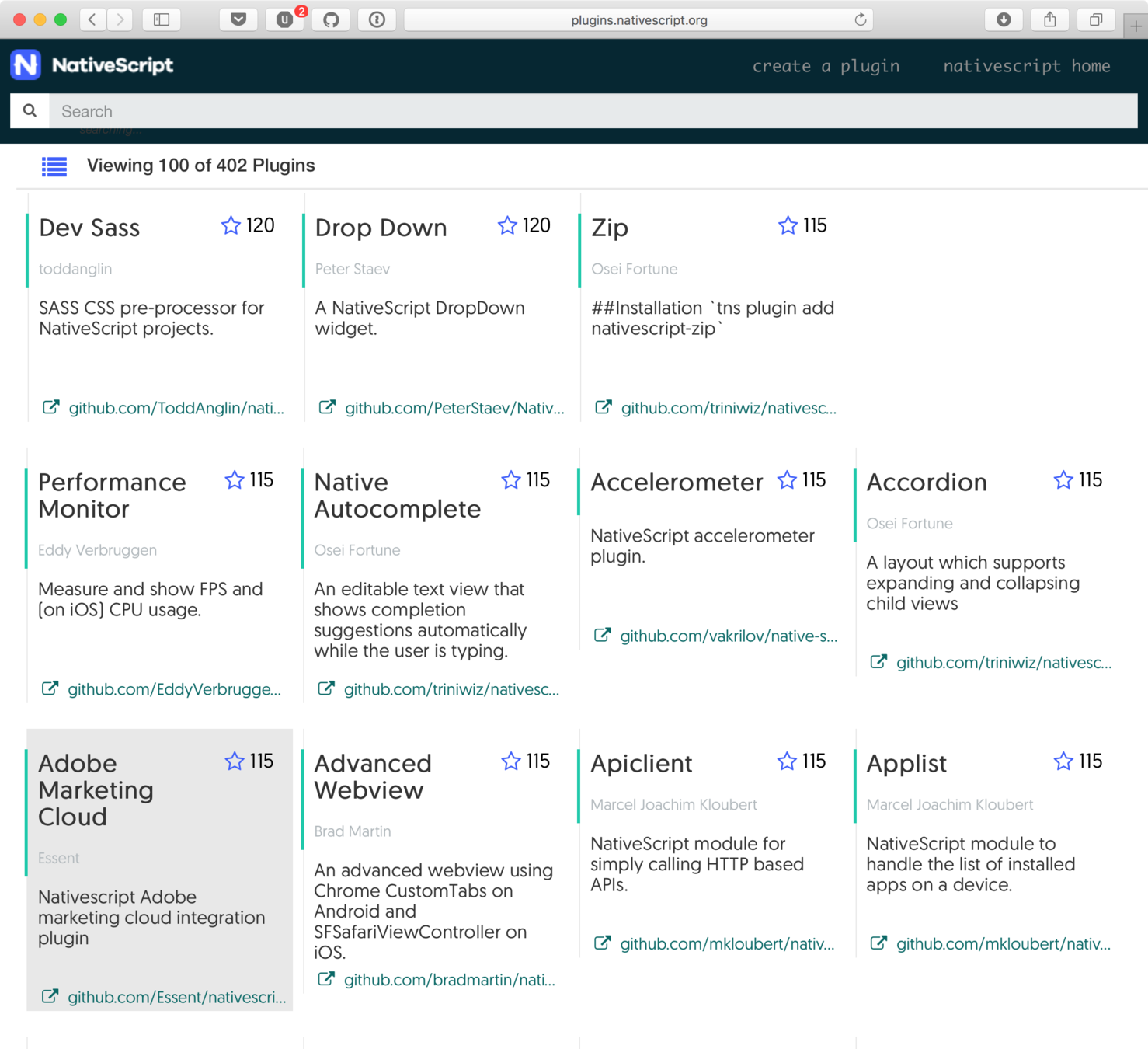This screenshot has width=1148, height=1049.
Task: Reload the page with refresh icon
Action: click(860, 19)
